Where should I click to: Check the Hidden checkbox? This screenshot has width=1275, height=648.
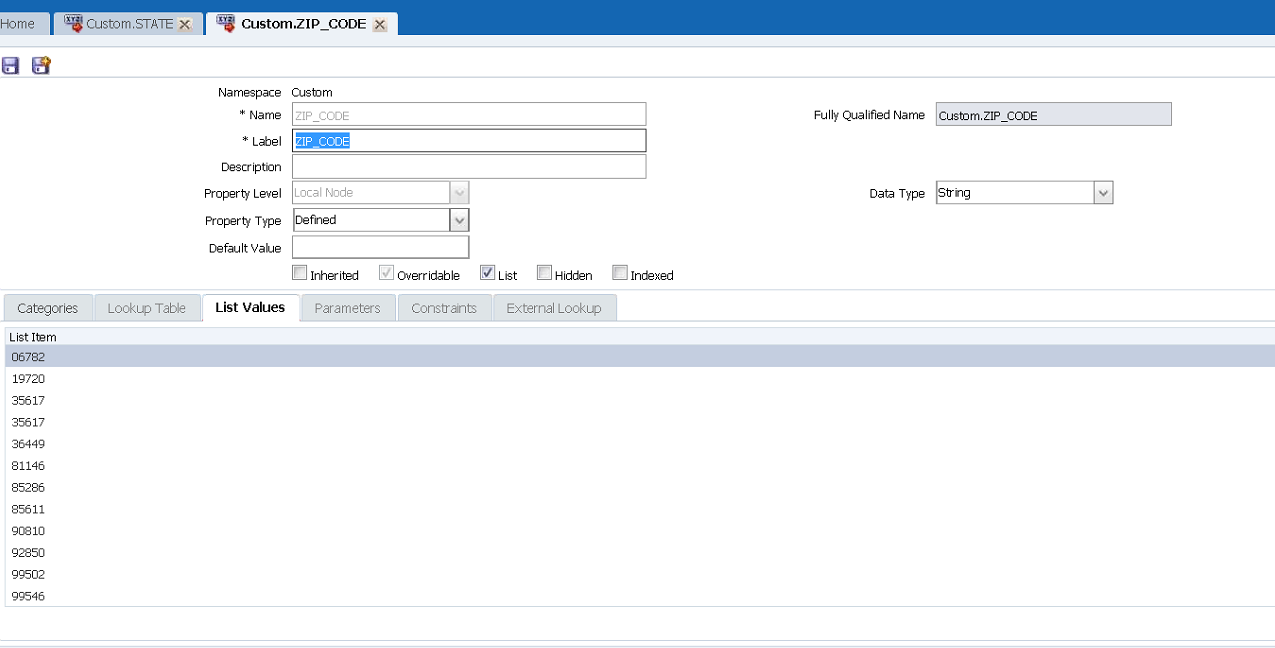544,273
